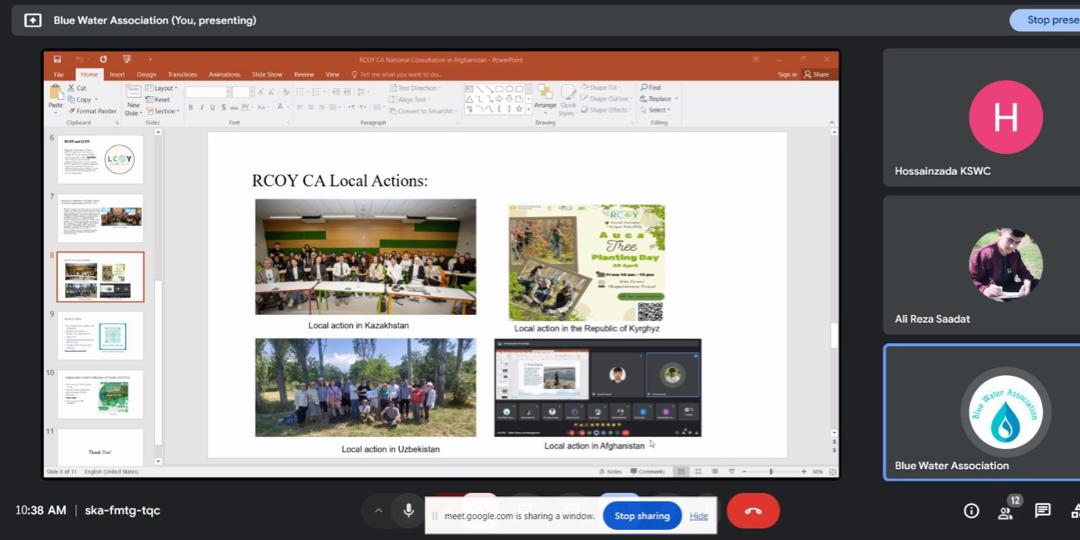Click the Save icon in PowerPoint
1080x540 pixels.
[x=57, y=60]
